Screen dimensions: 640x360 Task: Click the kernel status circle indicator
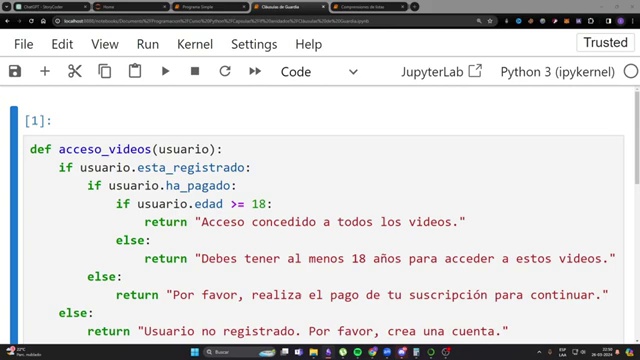point(631,71)
